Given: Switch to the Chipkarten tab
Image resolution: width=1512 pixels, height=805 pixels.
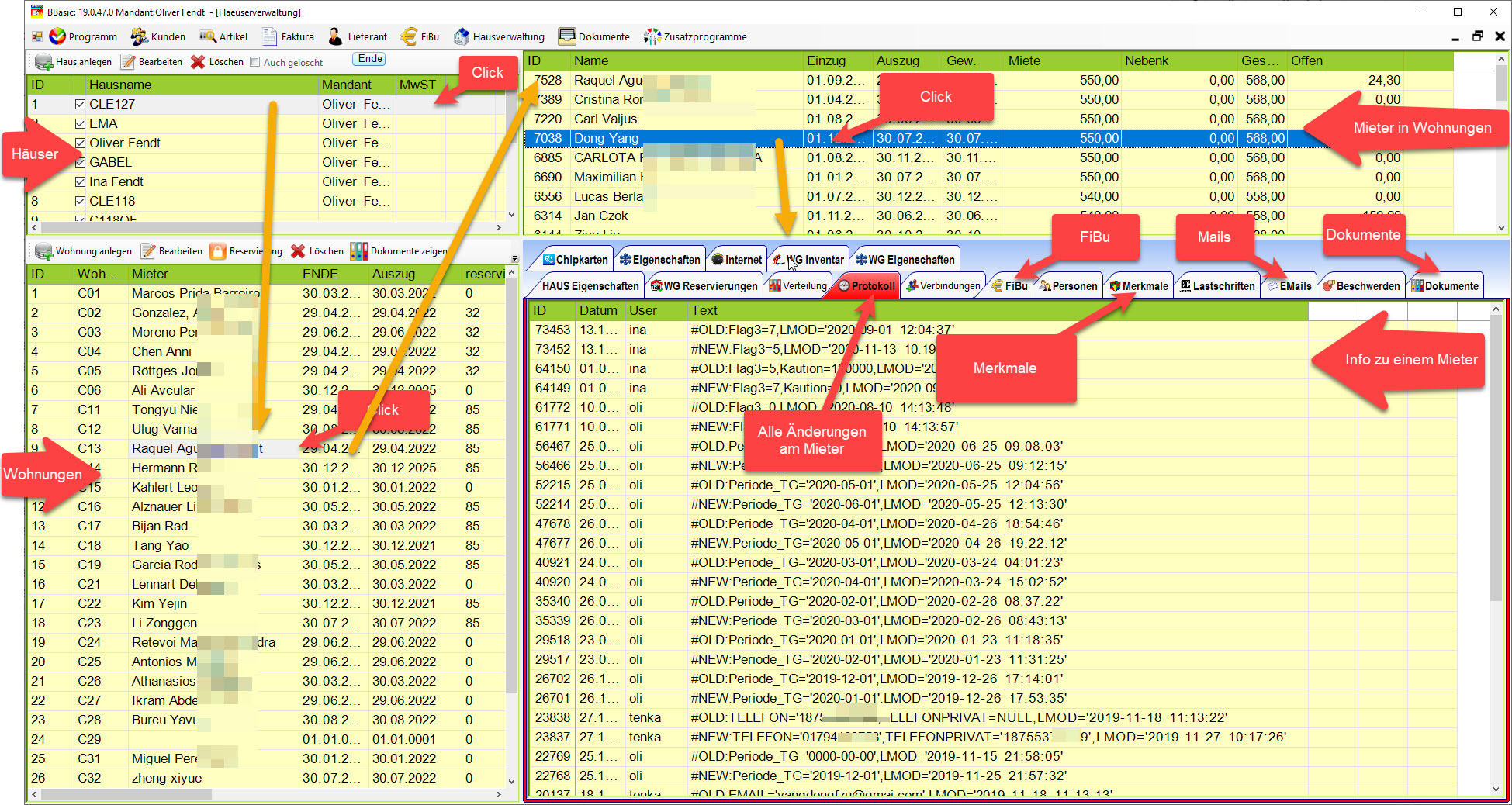Looking at the screenshot, I should 575,260.
